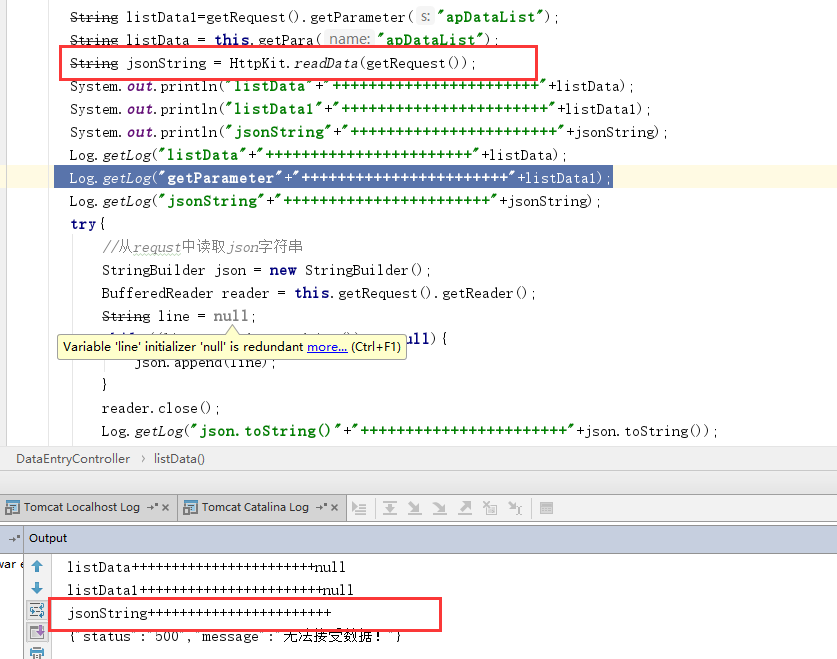Click the 'try{' keyword line
This screenshot has width=837, height=659.
[88, 224]
